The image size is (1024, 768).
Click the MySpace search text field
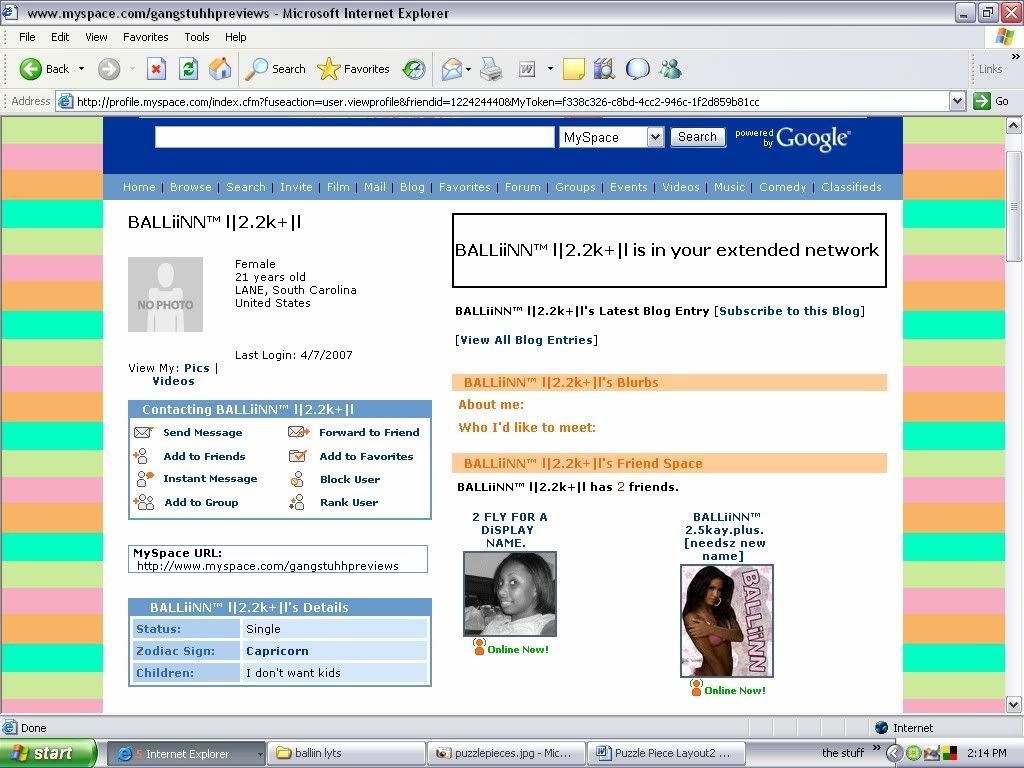coord(355,137)
